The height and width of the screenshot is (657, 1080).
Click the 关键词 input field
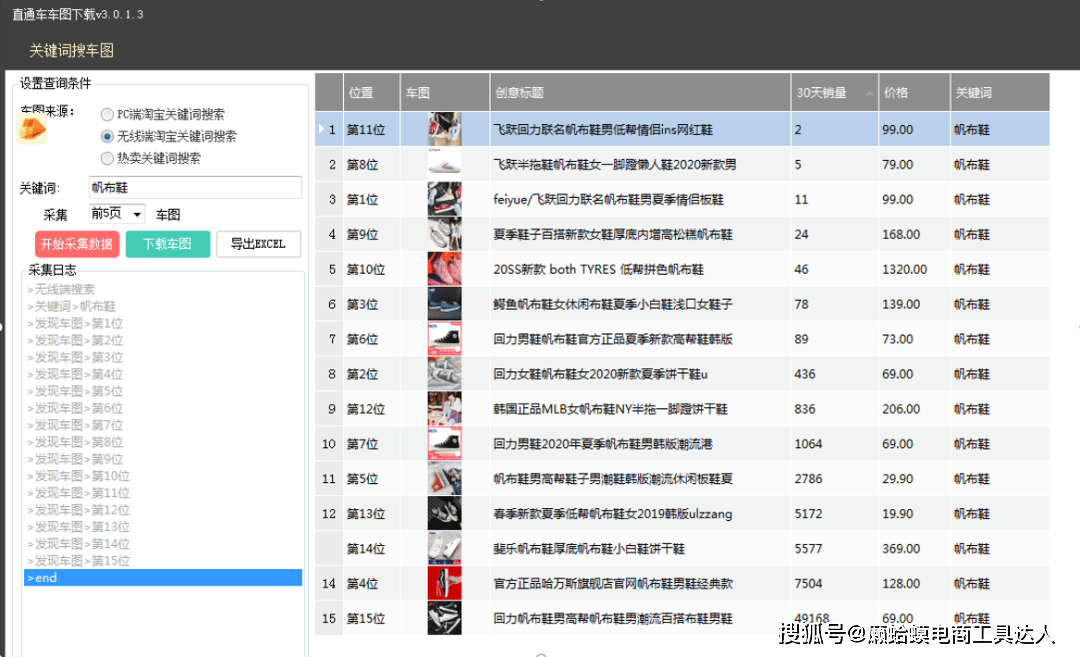[x=195, y=188]
